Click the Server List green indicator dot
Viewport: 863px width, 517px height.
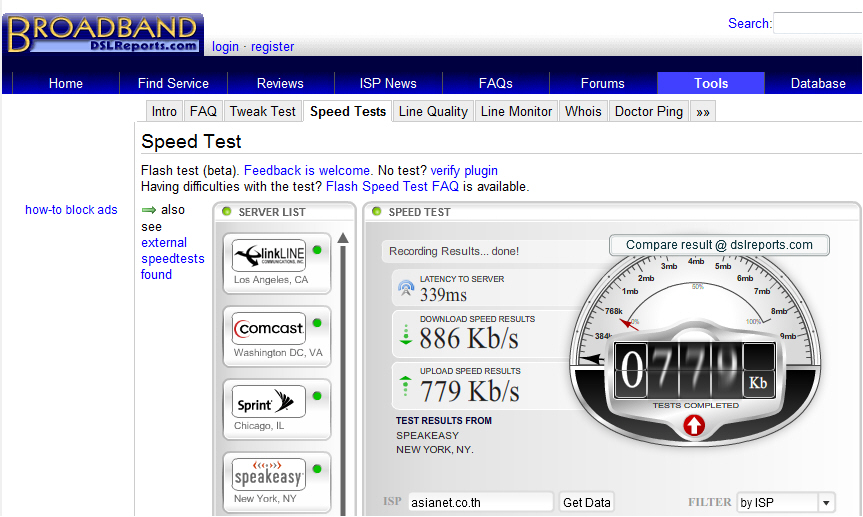[226, 211]
